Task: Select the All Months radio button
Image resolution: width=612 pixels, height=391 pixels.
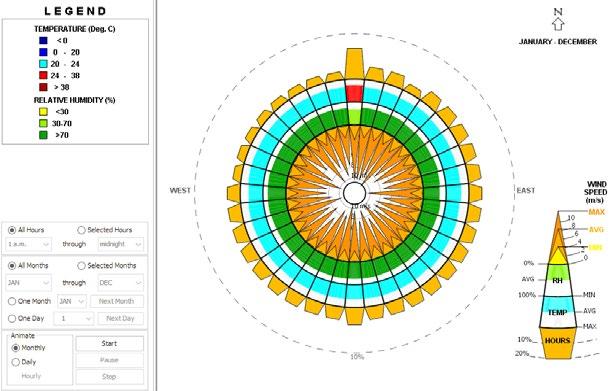Action: (x=12, y=266)
